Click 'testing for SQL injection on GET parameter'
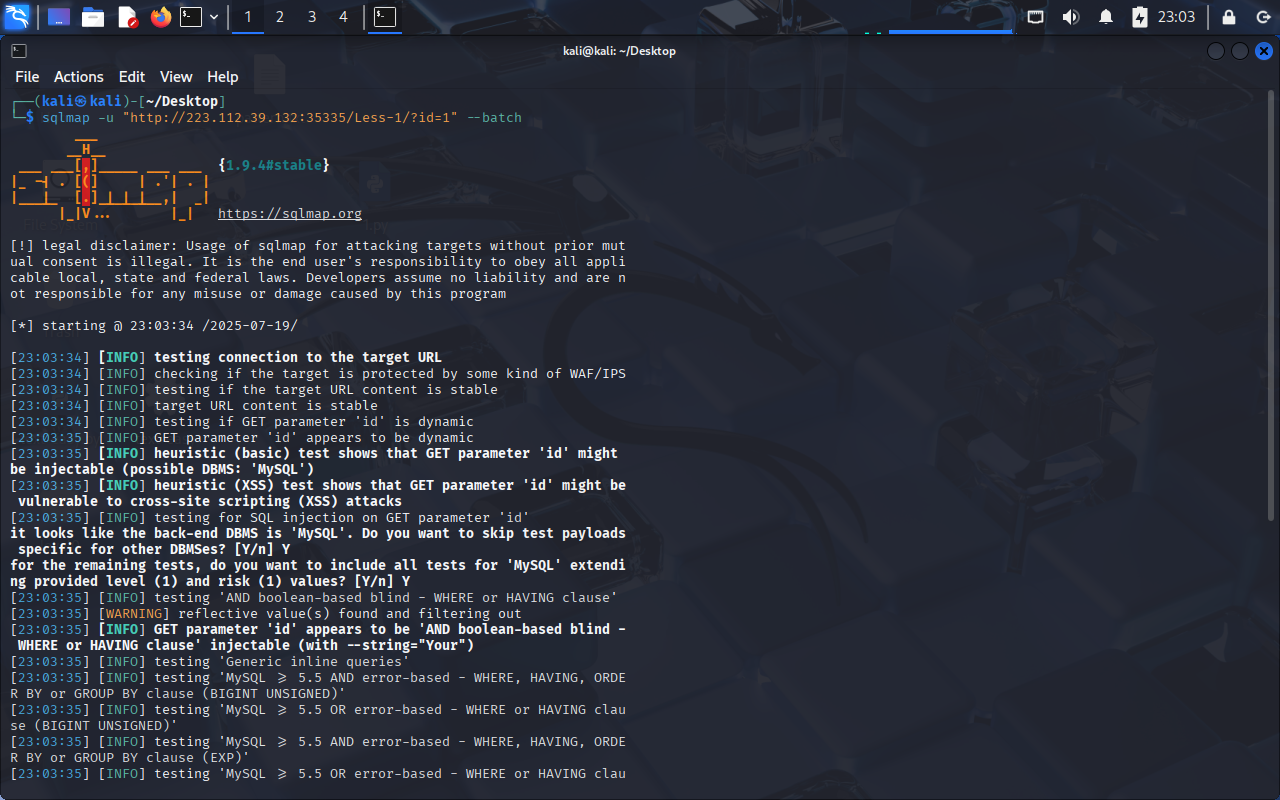 coord(270,518)
